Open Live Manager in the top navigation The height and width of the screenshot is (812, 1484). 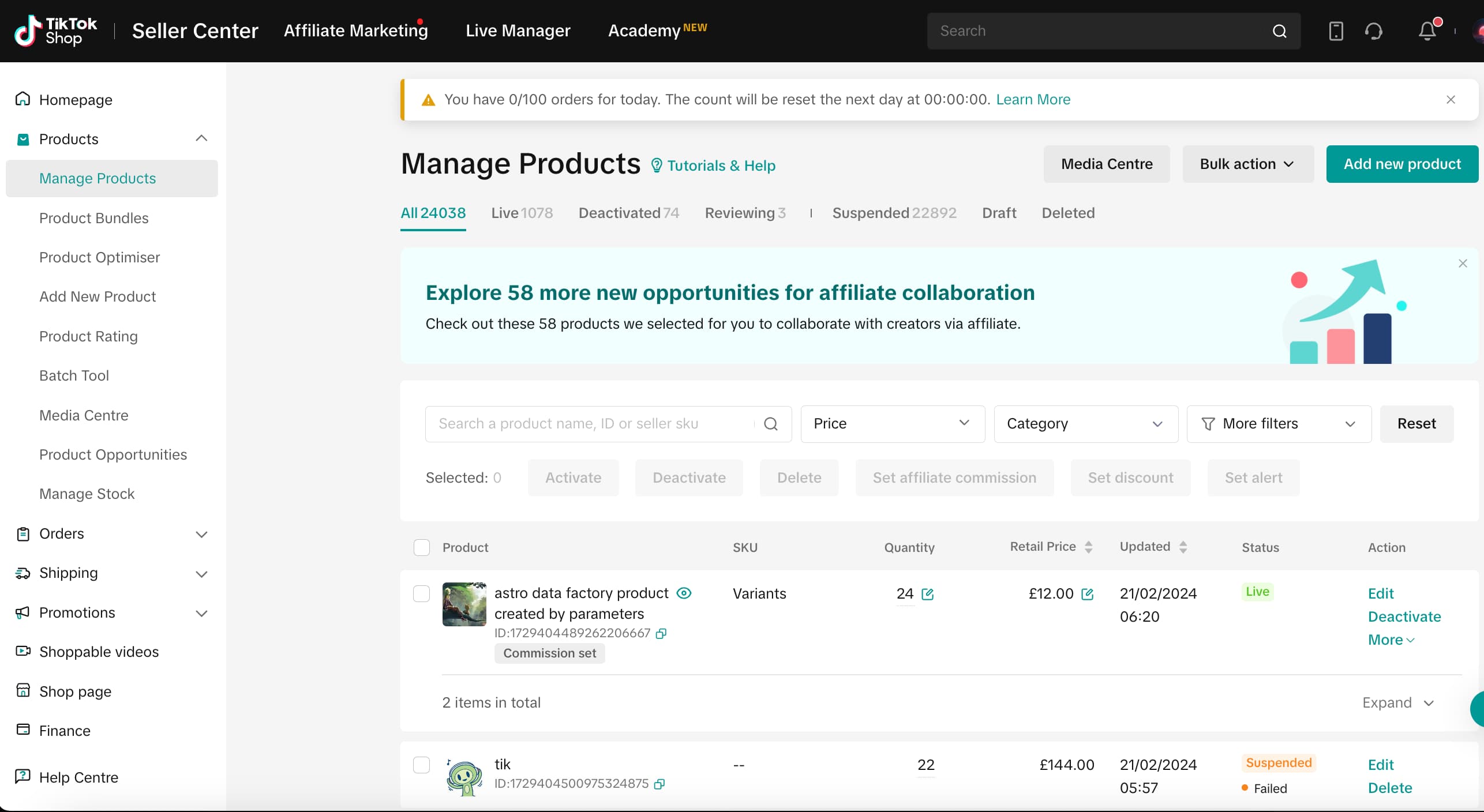[x=518, y=31]
